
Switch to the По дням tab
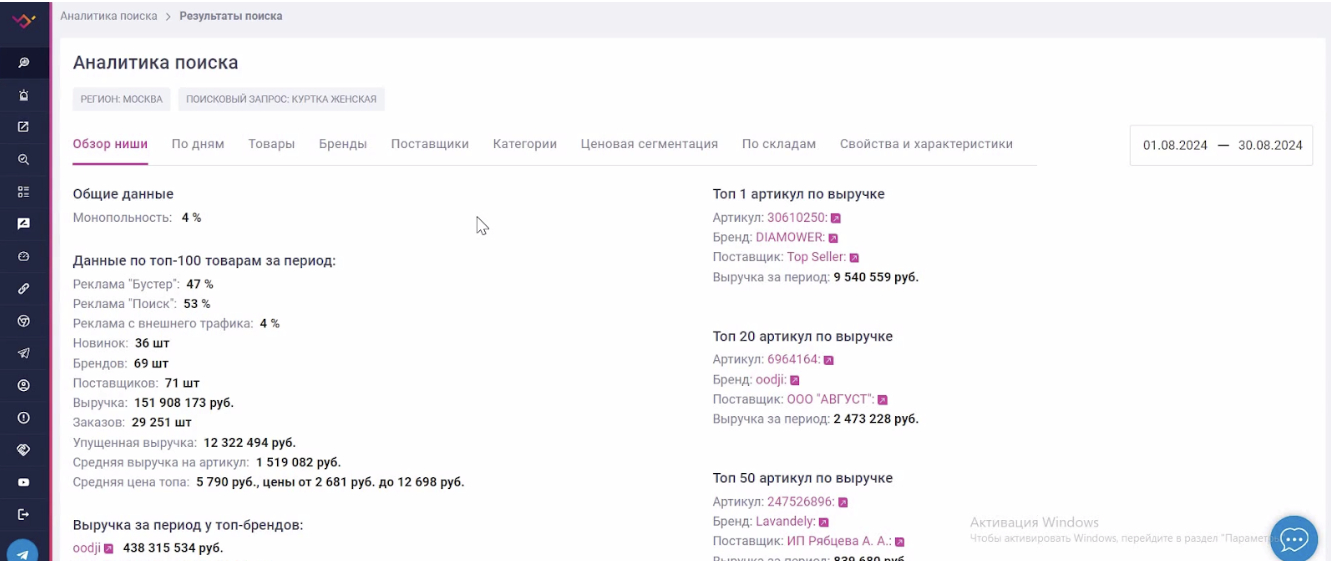click(x=198, y=144)
